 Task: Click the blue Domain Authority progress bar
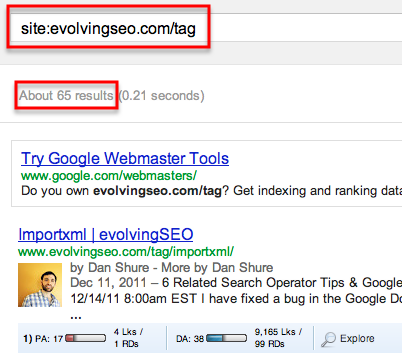(x=227, y=339)
